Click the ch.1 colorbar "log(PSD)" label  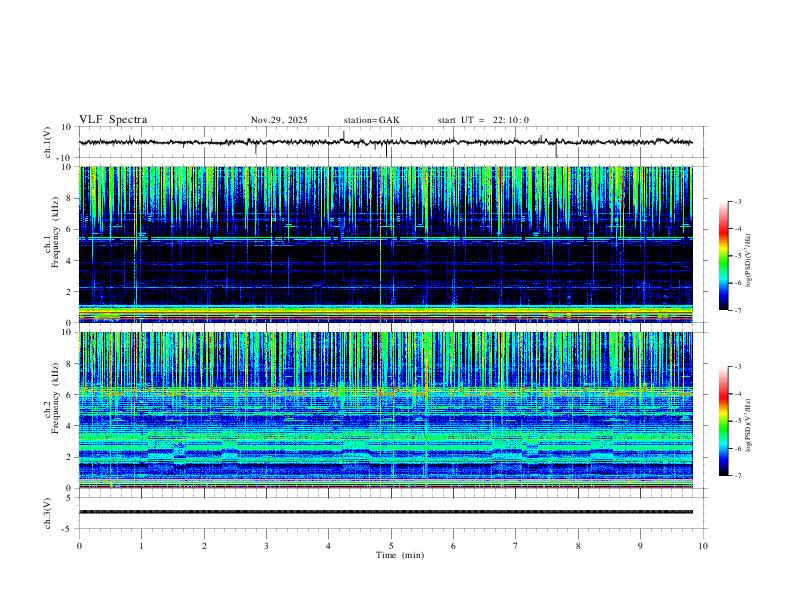pos(748,261)
